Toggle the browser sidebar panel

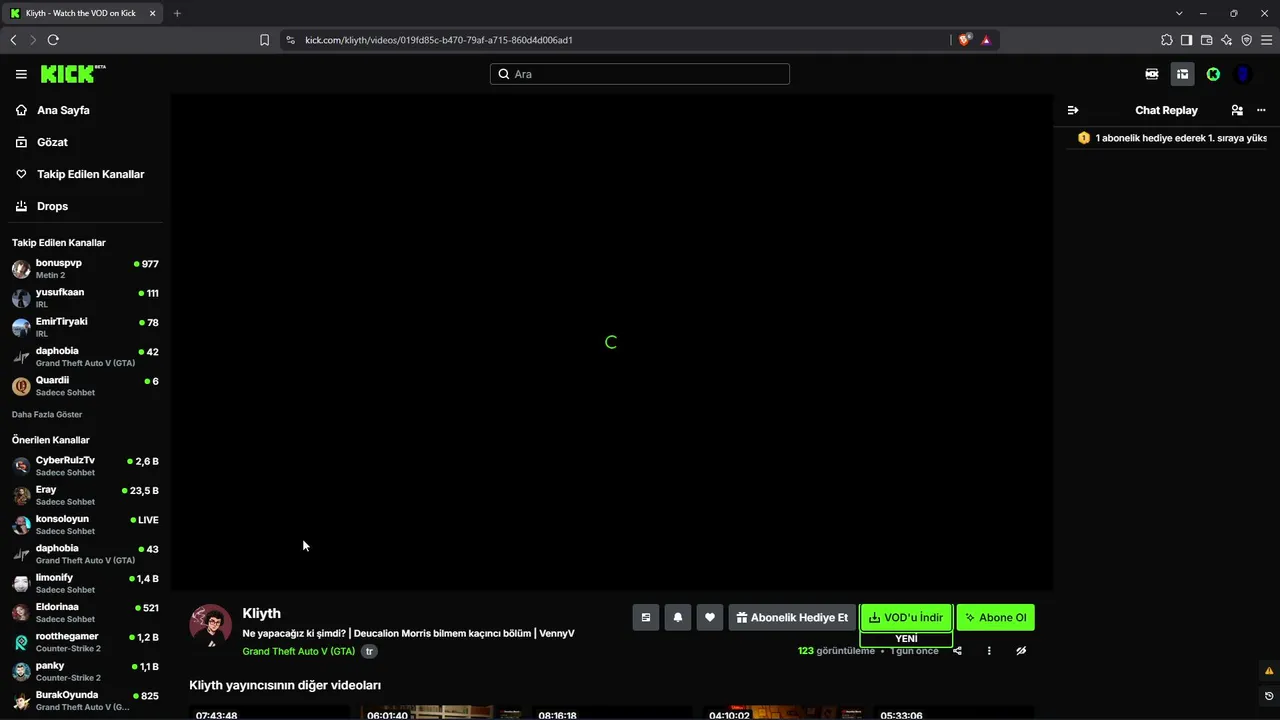(x=1186, y=40)
